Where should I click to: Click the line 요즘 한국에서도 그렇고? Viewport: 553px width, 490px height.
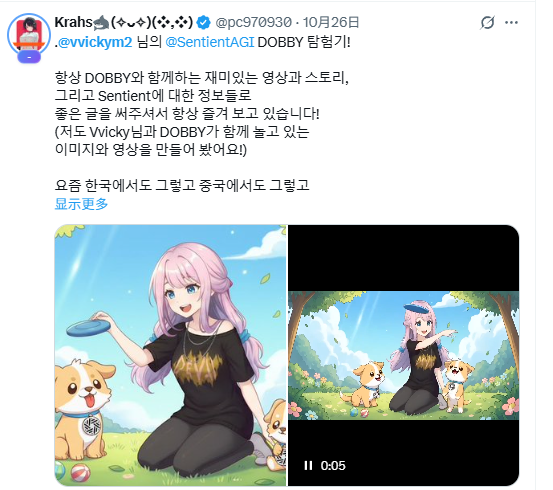[x=182, y=185]
